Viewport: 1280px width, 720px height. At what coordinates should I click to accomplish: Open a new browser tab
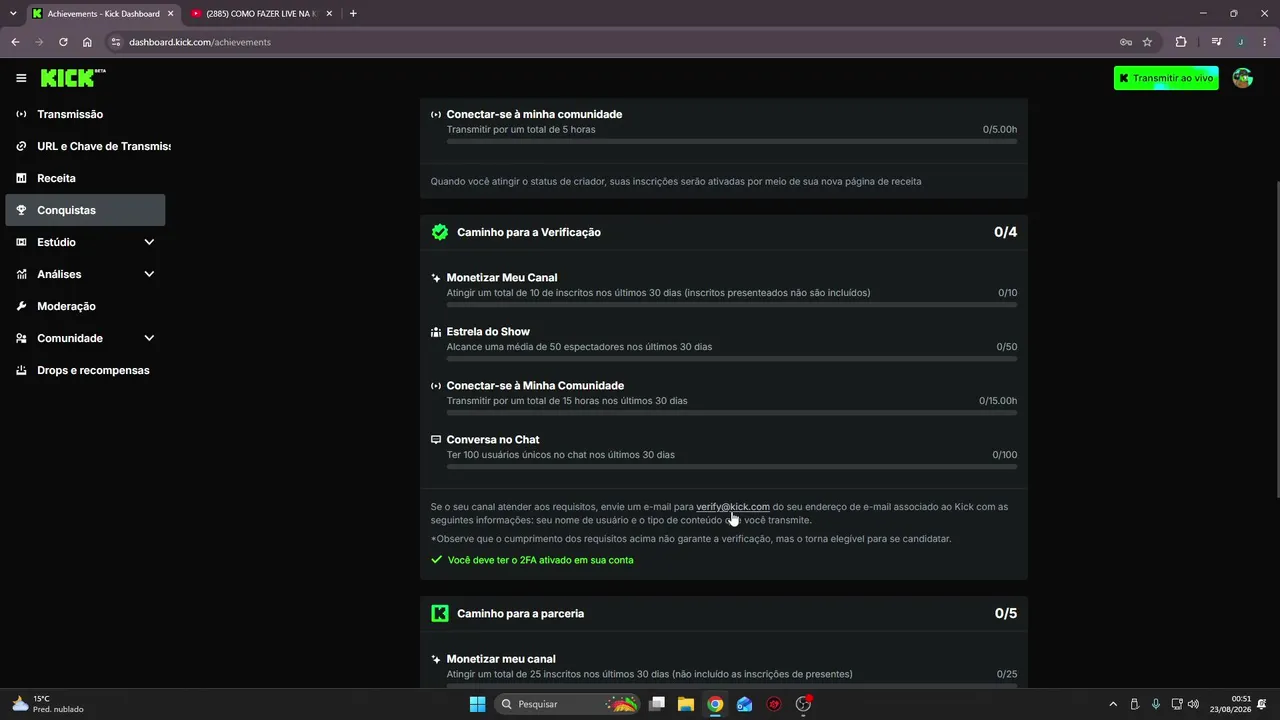(x=353, y=14)
